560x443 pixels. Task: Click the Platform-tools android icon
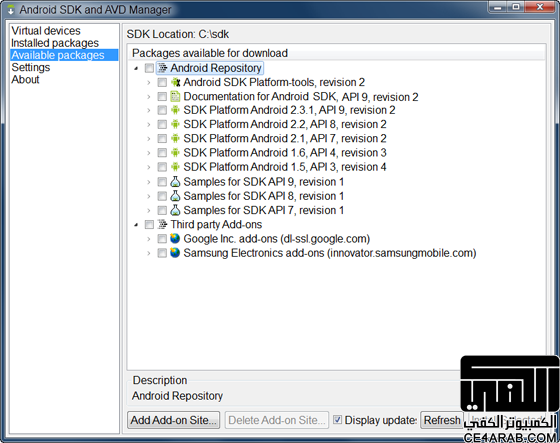(175, 82)
